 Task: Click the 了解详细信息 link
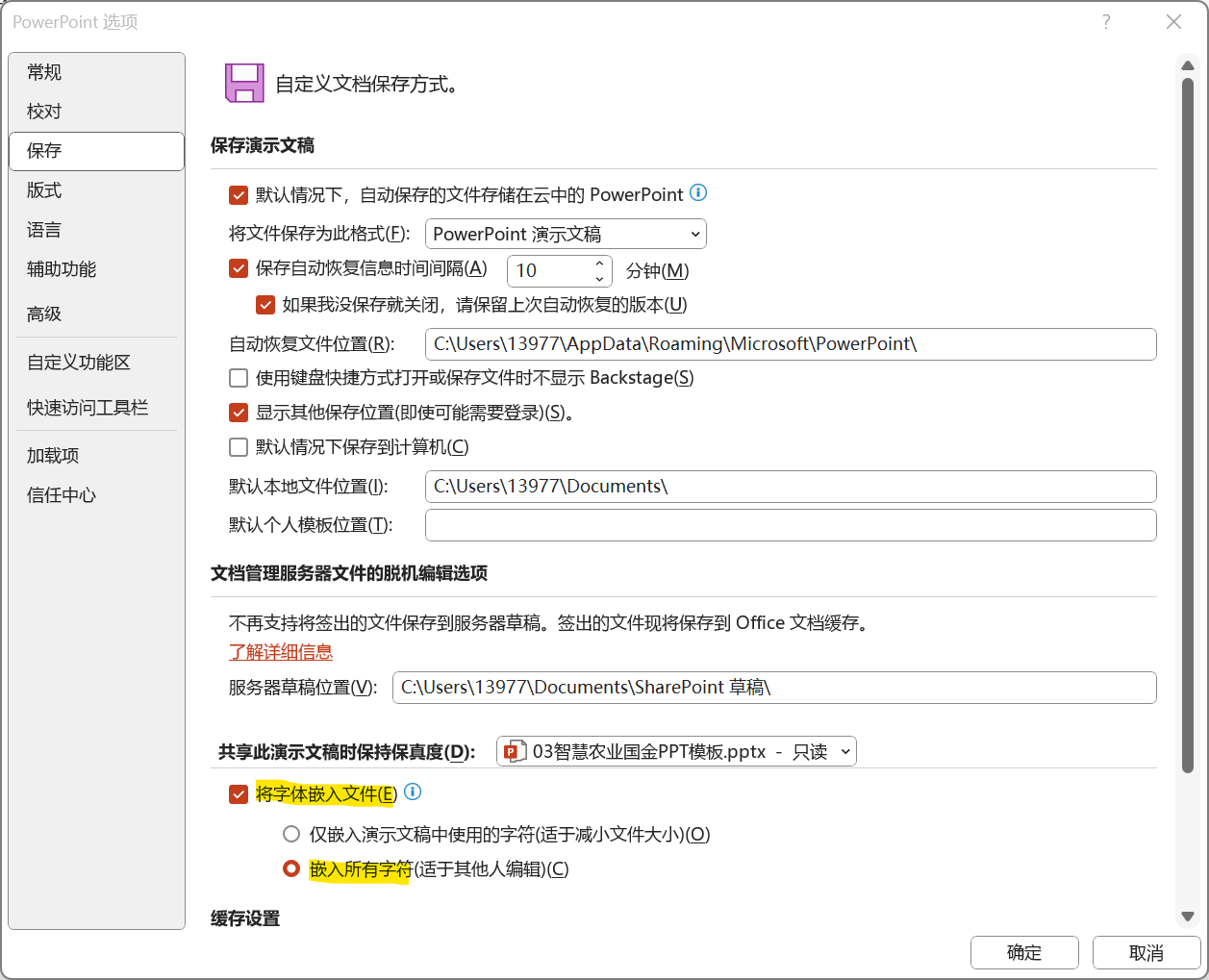pos(280,651)
